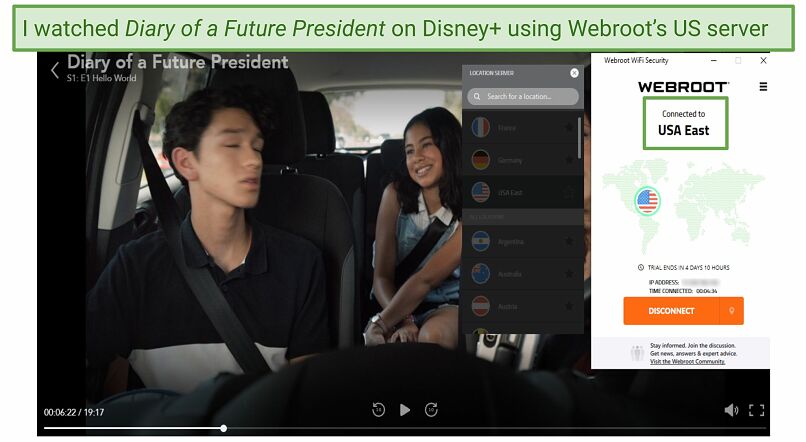
Task: Minimize the Webroot WiFi Security window
Action: pos(713,61)
